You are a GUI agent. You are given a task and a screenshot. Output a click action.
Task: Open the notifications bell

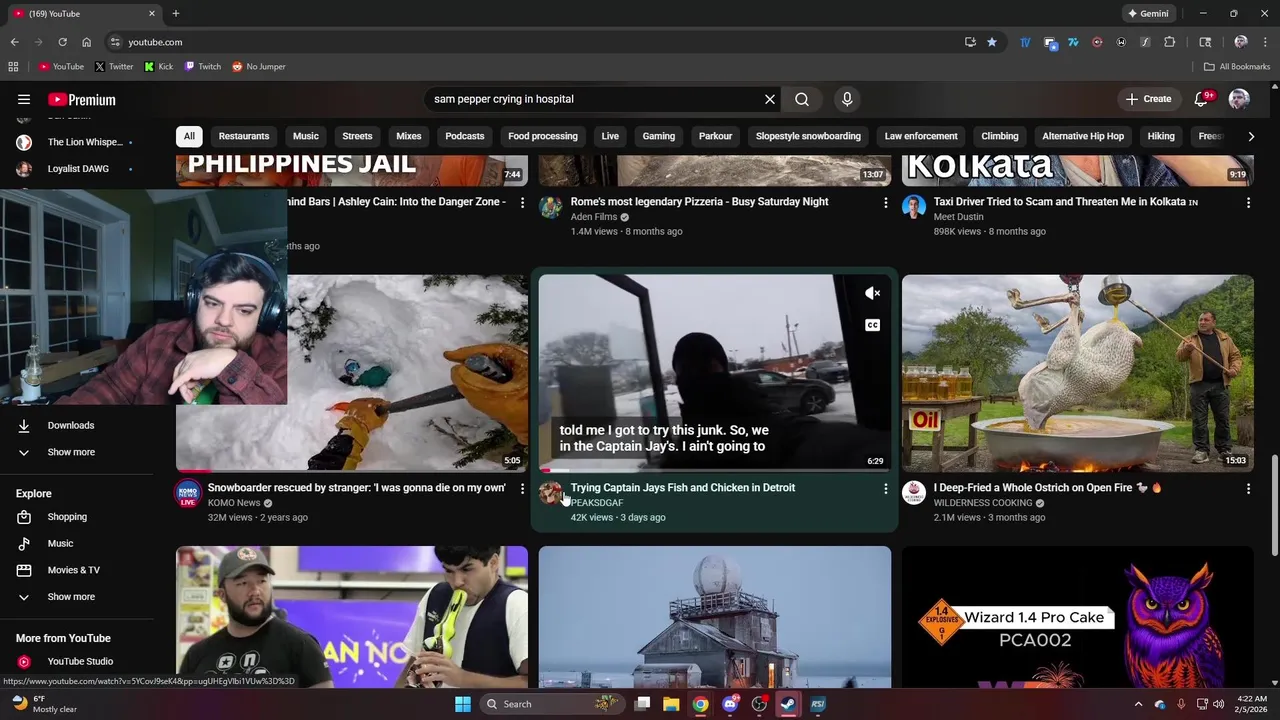pyautogui.click(x=1202, y=99)
